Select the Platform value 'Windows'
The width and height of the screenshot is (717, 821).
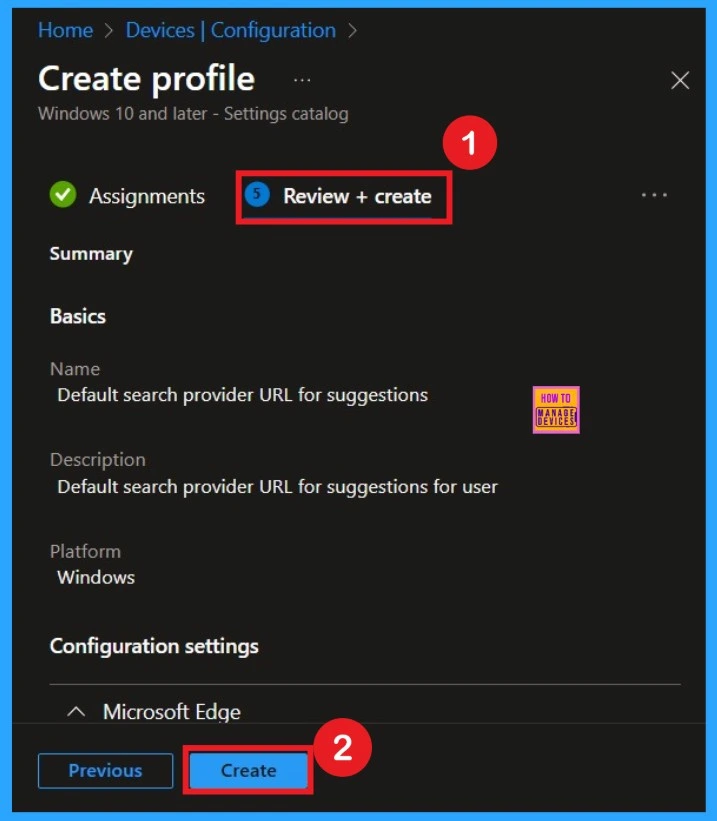click(x=96, y=577)
